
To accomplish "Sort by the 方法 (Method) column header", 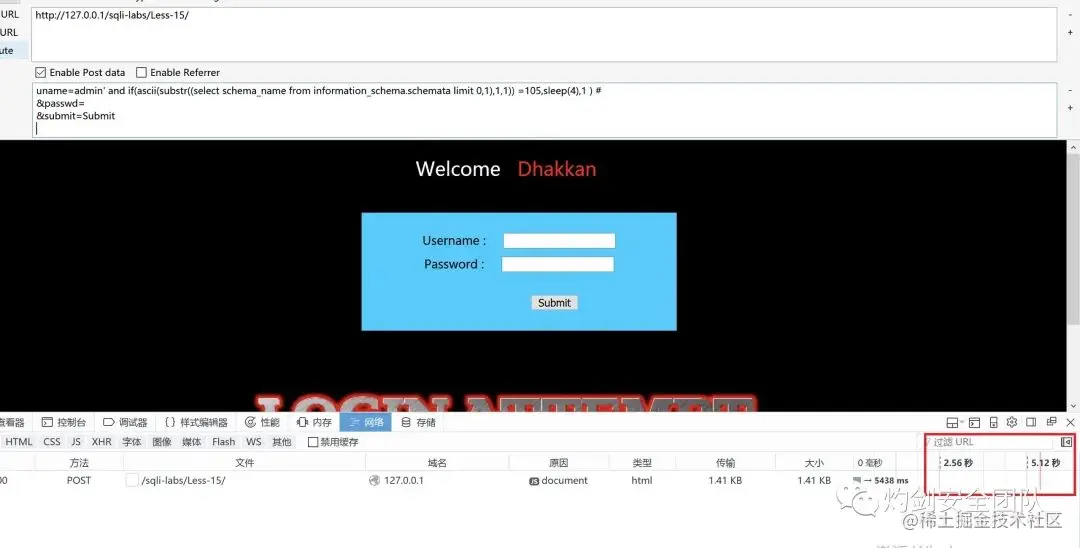I will 79,463.
